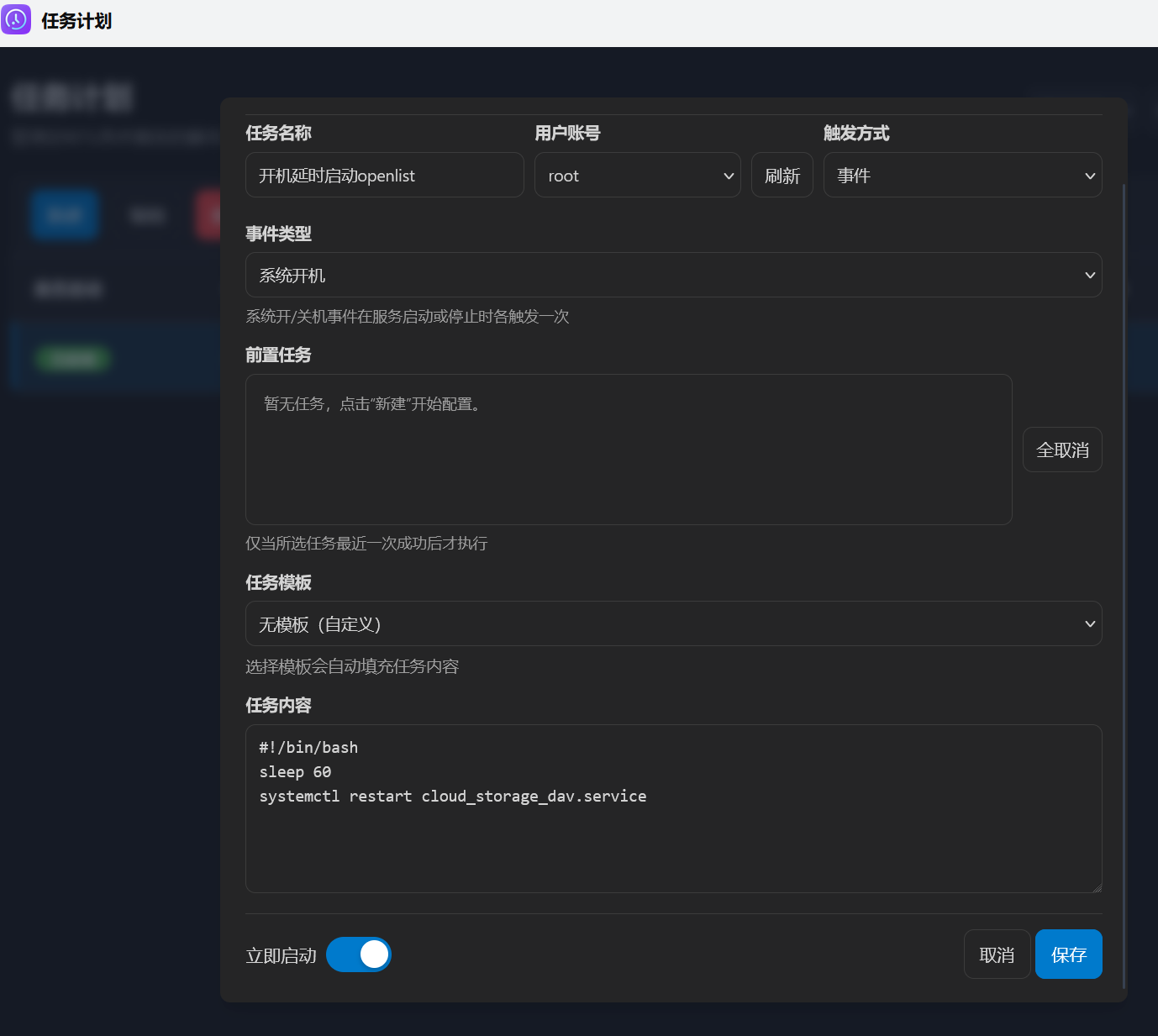This screenshot has height=1036, width=1158.
Task: Open the 触发方式 dropdown showing 事件
Action: (962, 175)
